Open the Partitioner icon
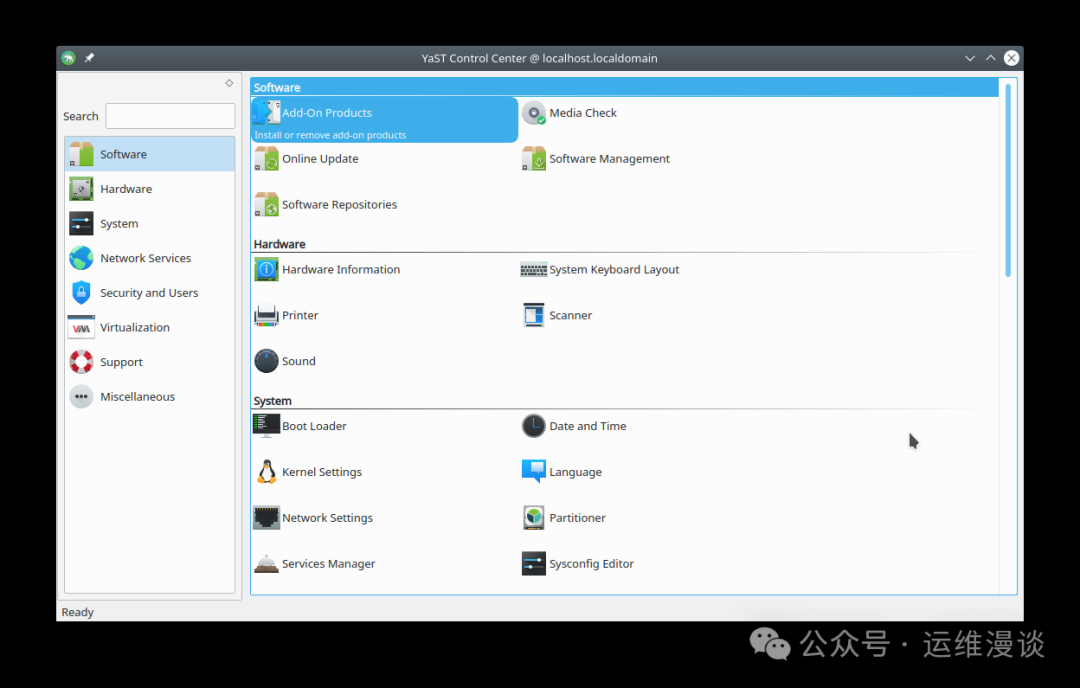Screen dimensions: 1080x688 click(533, 518)
